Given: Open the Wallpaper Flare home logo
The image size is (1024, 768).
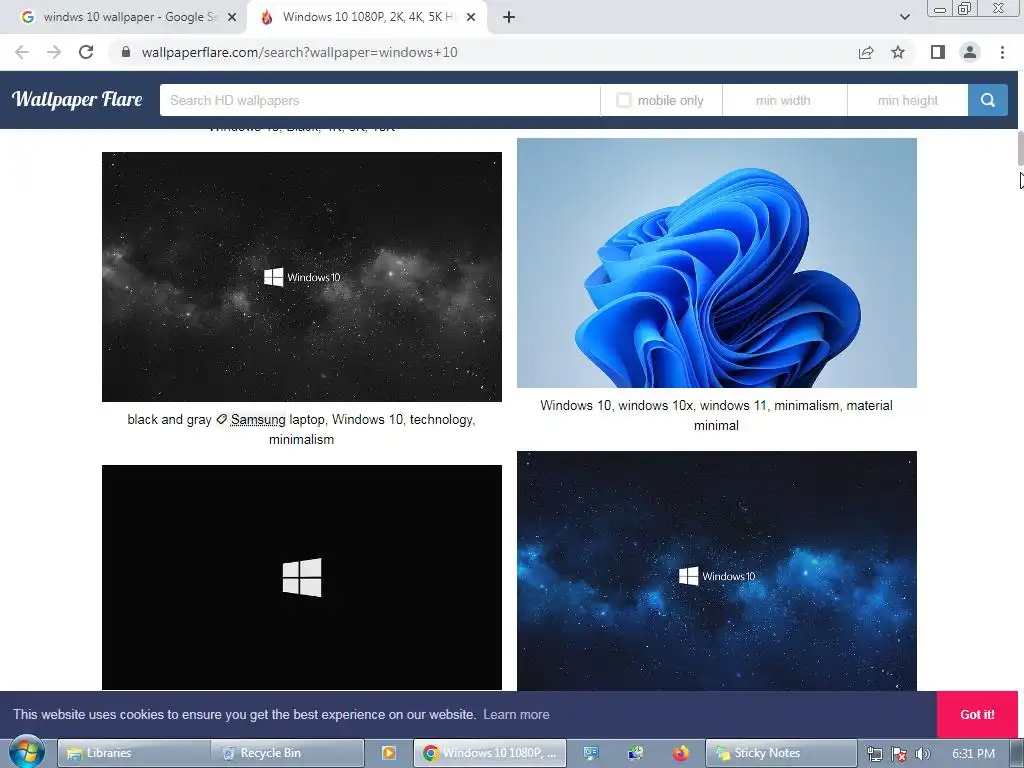Looking at the screenshot, I should click(x=77, y=99).
